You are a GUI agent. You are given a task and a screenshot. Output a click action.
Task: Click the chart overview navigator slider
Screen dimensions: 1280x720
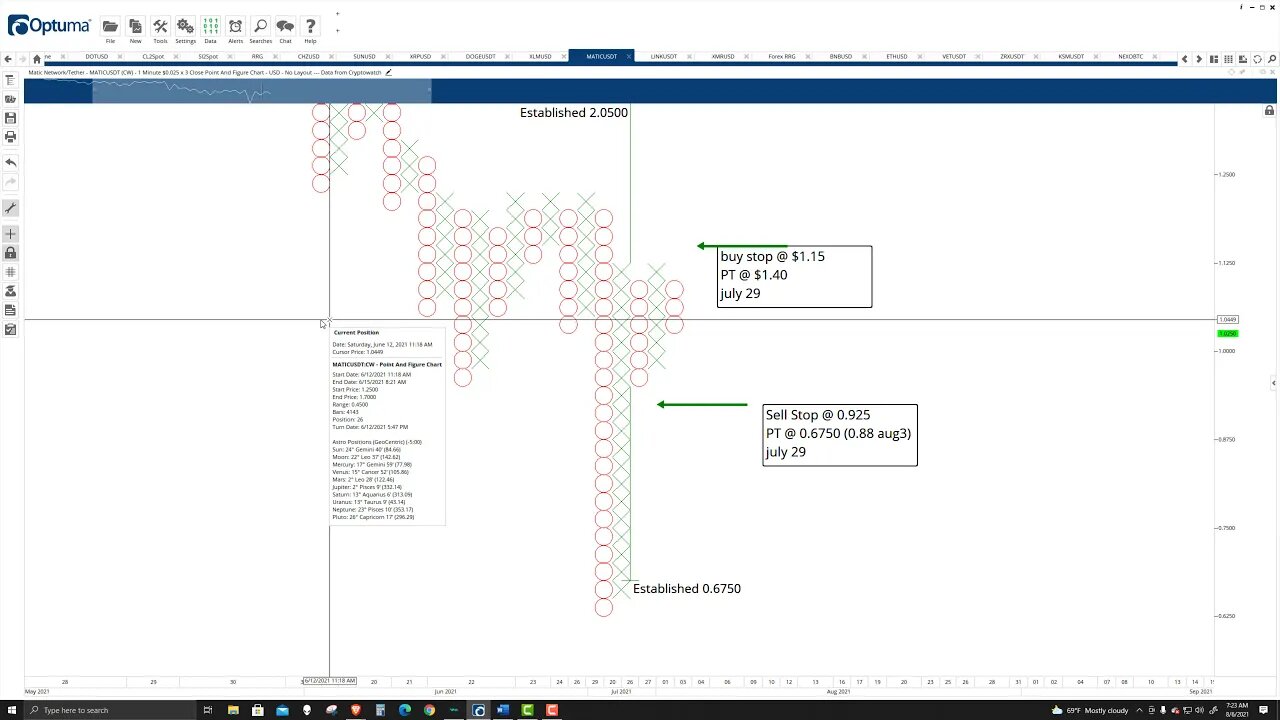click(262, 92)
